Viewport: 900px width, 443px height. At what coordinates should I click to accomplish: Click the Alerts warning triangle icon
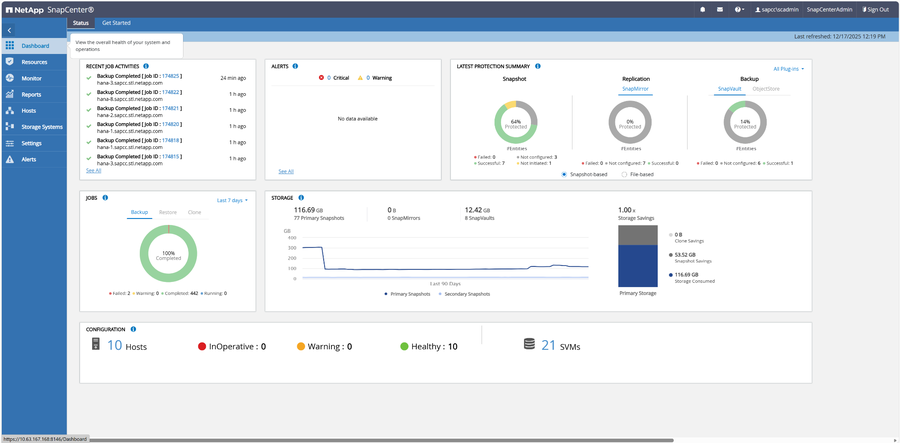[x=10, y=159]
